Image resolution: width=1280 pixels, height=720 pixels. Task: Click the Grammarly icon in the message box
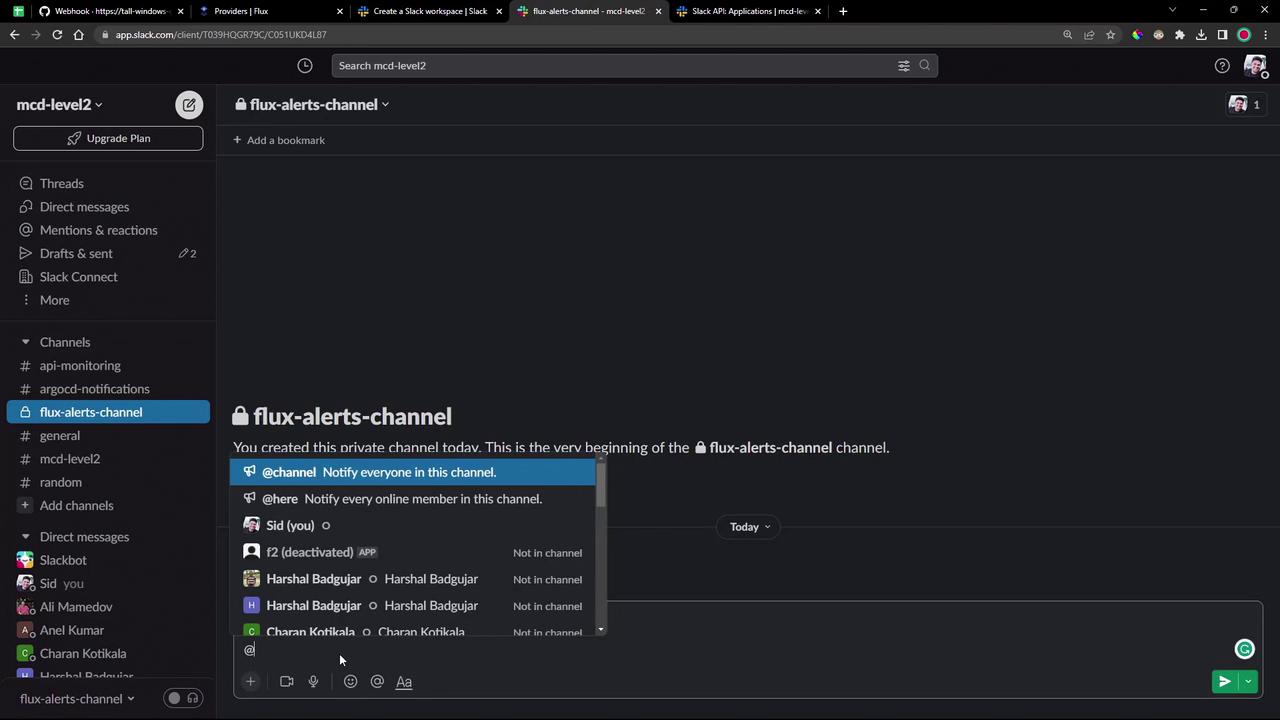pos(1245,650)
